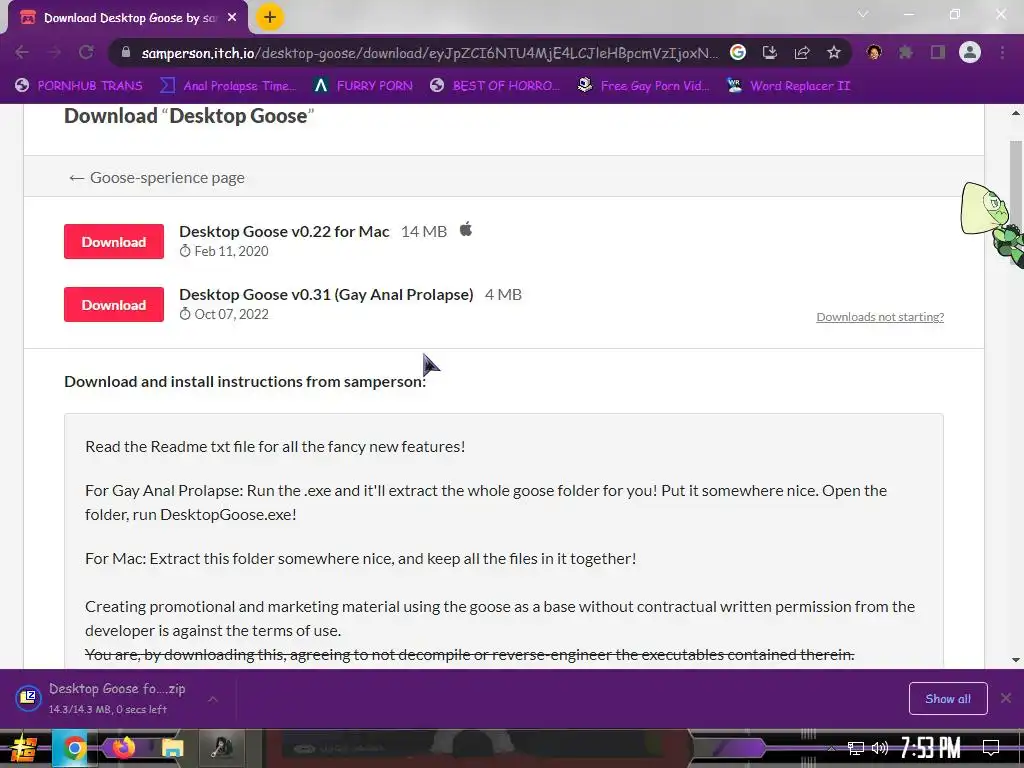Click the padlock site info icon
The image size is (1024, 768).
coord(126,52)
